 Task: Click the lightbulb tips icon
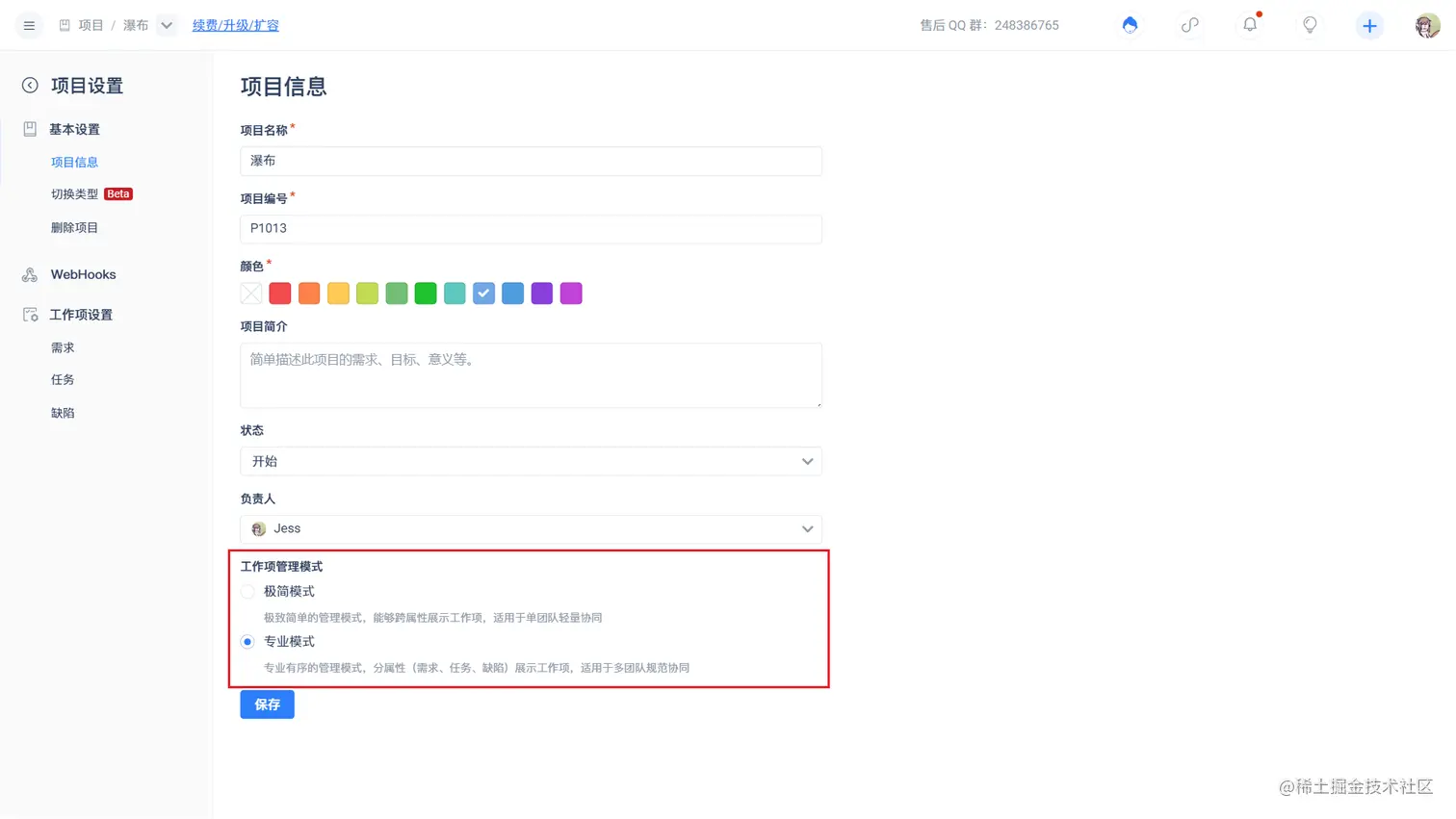click(1310, 25)
